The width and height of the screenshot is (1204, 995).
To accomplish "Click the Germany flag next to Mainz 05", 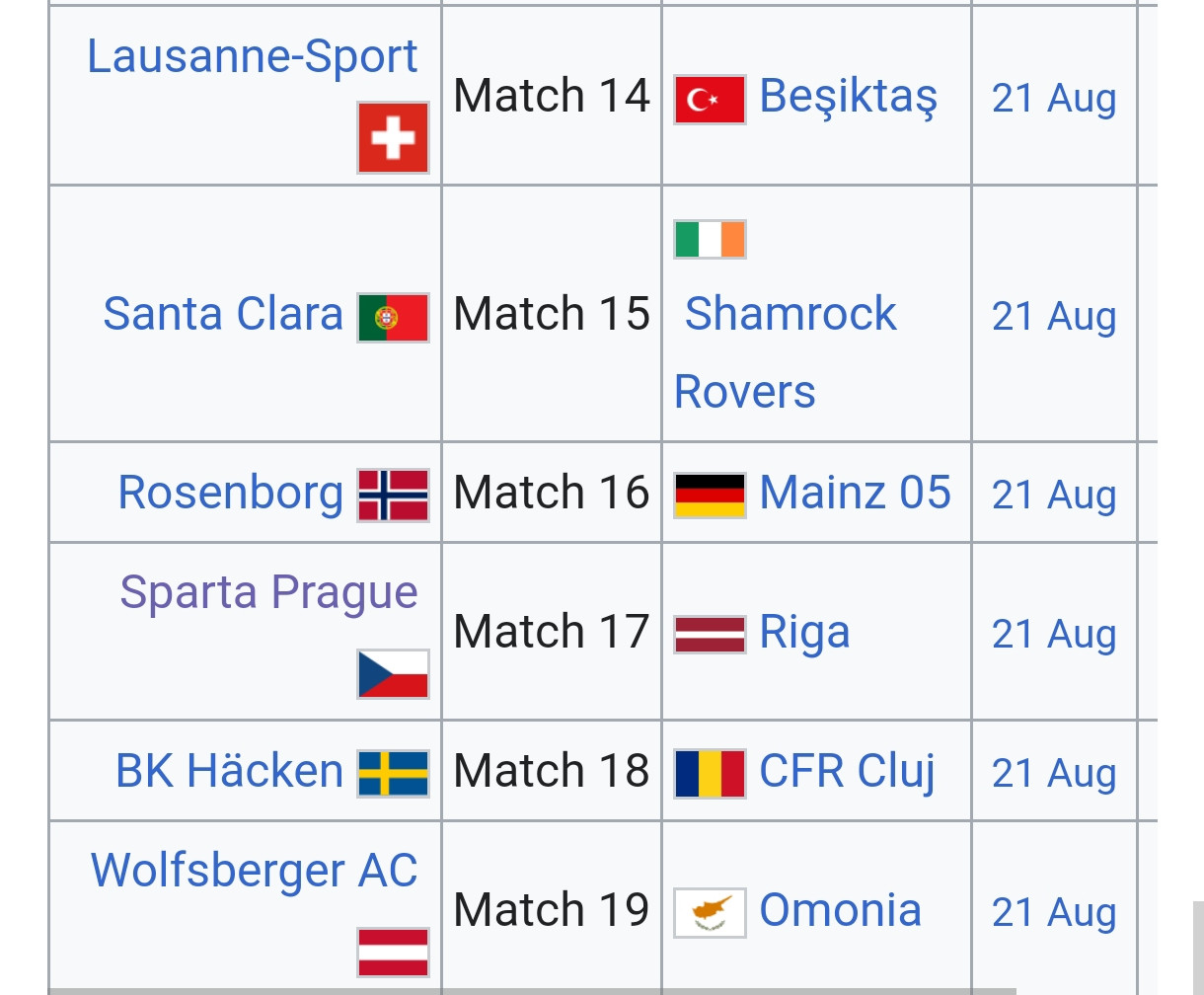I will [710, 496].
